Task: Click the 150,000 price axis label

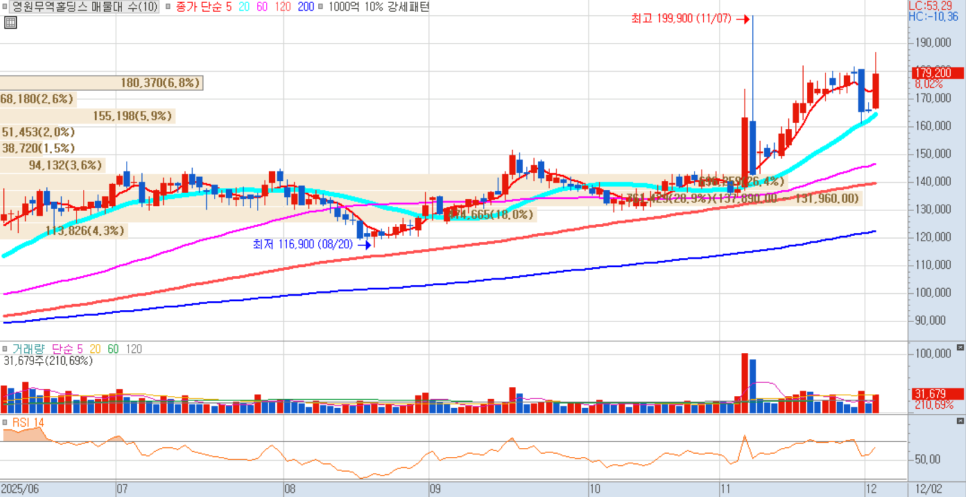Action: 931,154
